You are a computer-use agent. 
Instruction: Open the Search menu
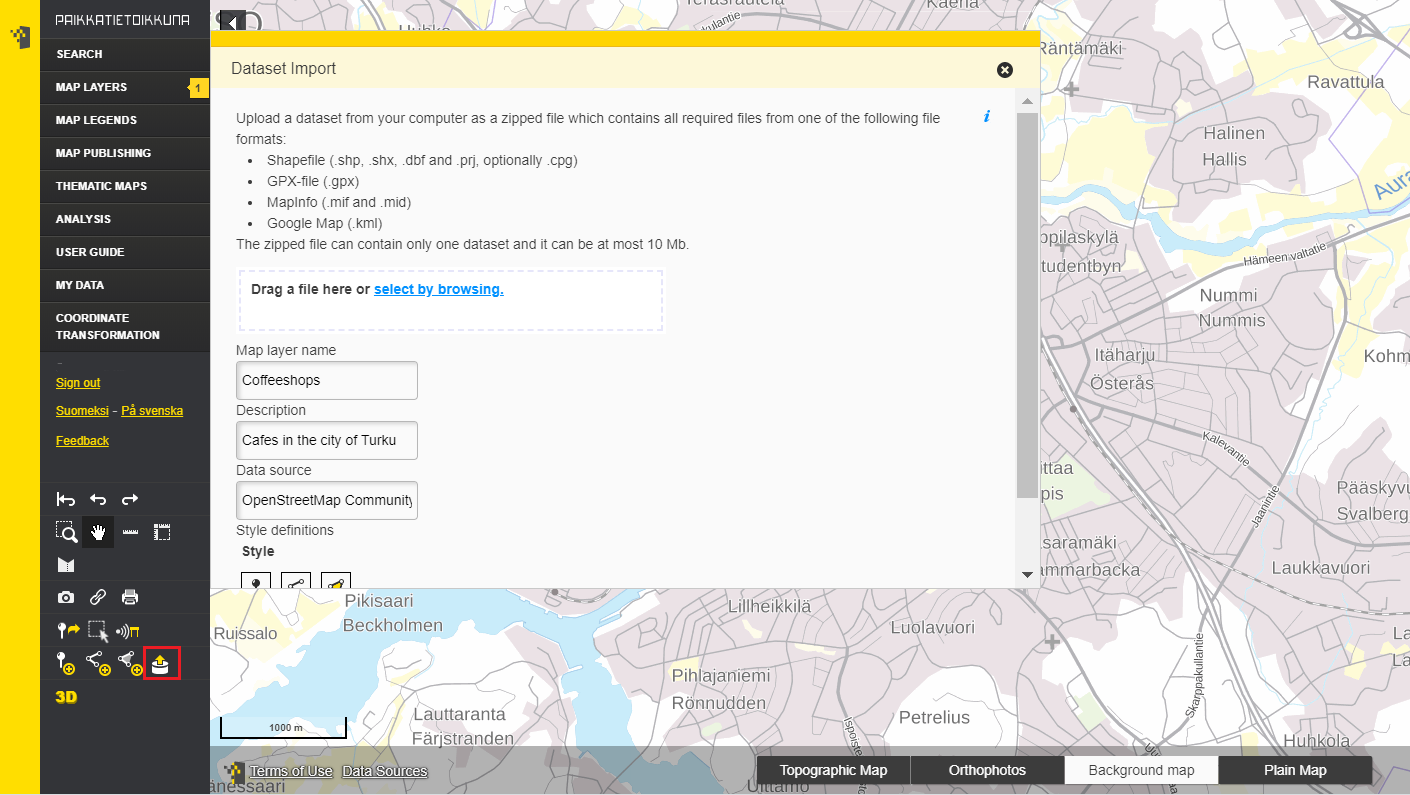(125, 54)
